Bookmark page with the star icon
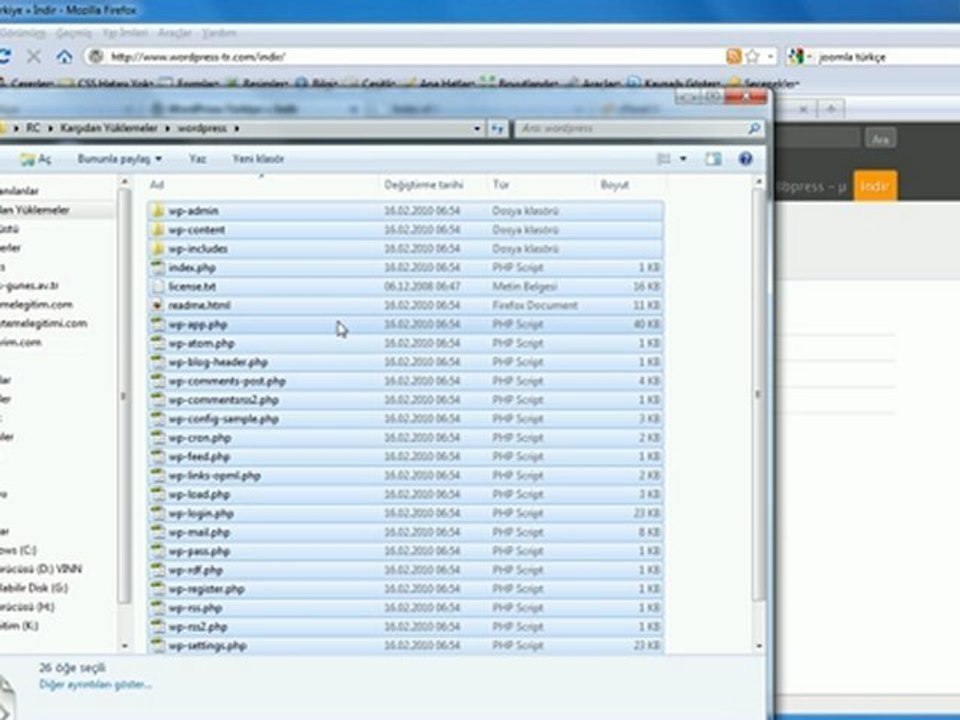Viewport: 960px width, 720px height. click(752, 57)
